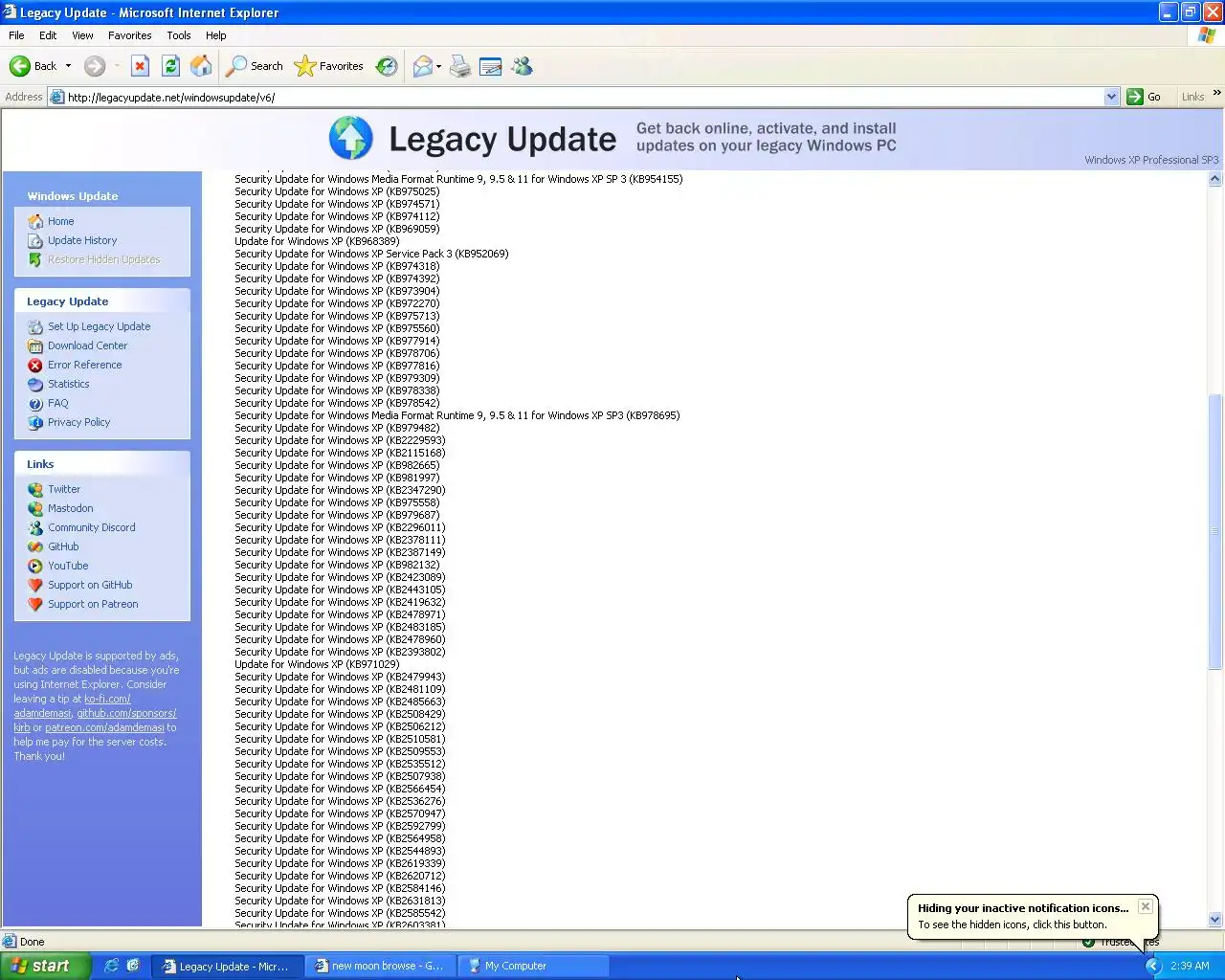Select Security Update row KB2347290
This screenshot has width=1225, height=980.
point(340,490)
